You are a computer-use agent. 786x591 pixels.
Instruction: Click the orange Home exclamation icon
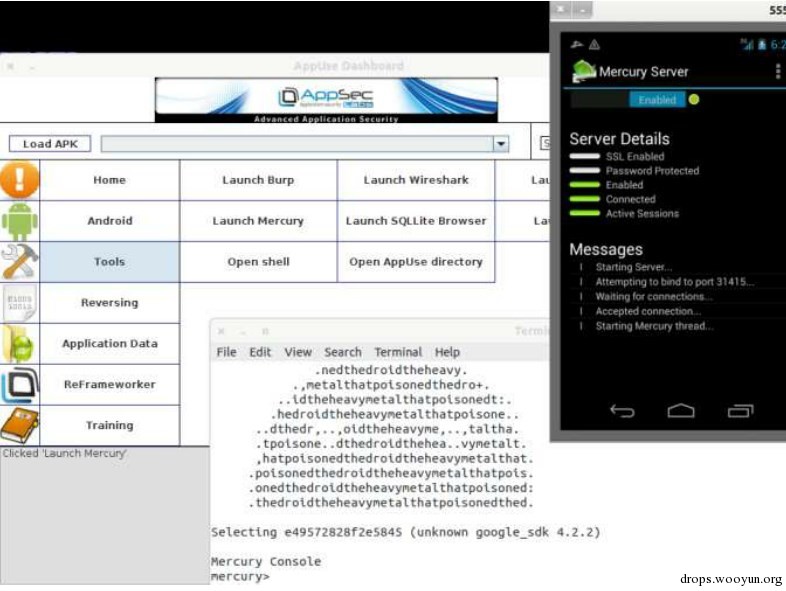tap(20, 179)
